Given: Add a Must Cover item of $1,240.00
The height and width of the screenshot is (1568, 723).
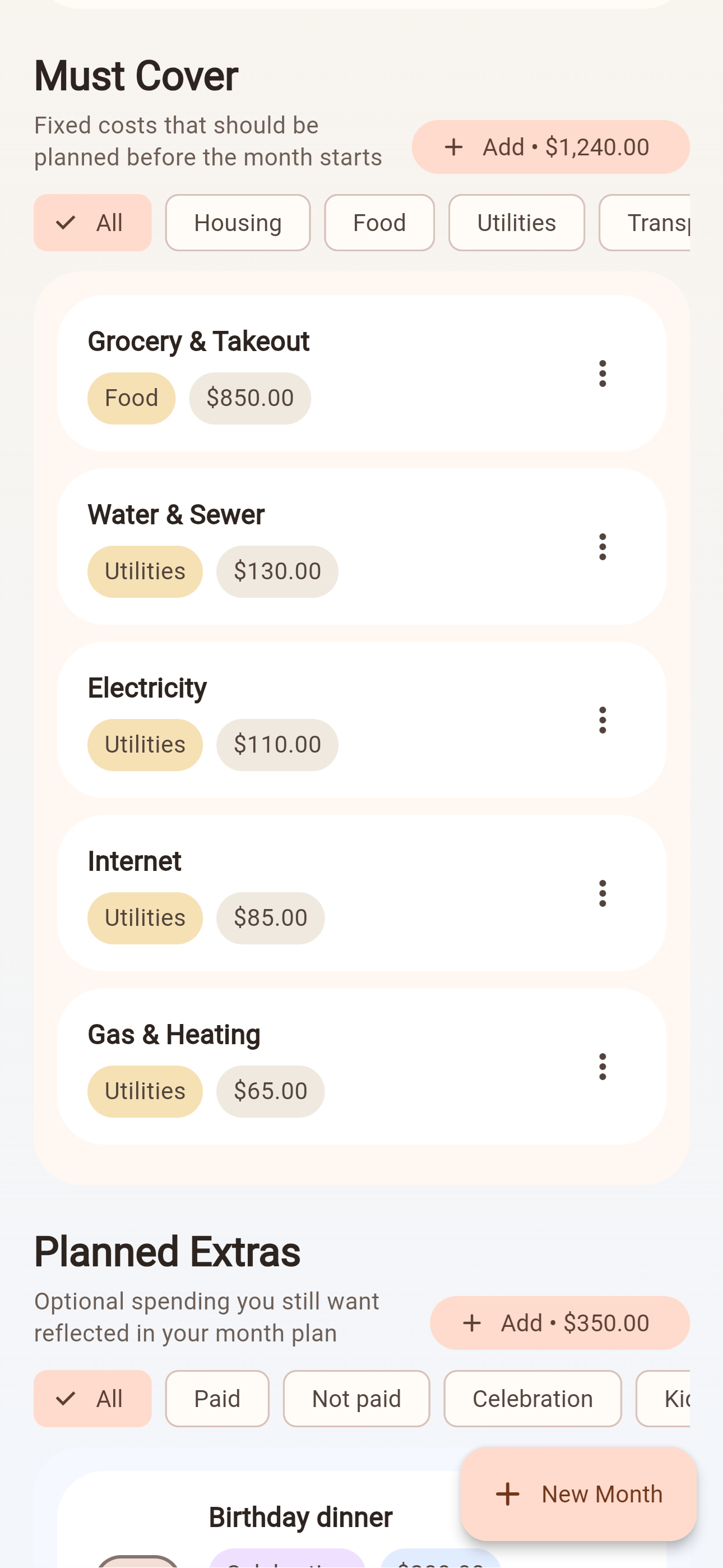Looking at the screenshot, I should pyautogui.click(x=550, y=147).
